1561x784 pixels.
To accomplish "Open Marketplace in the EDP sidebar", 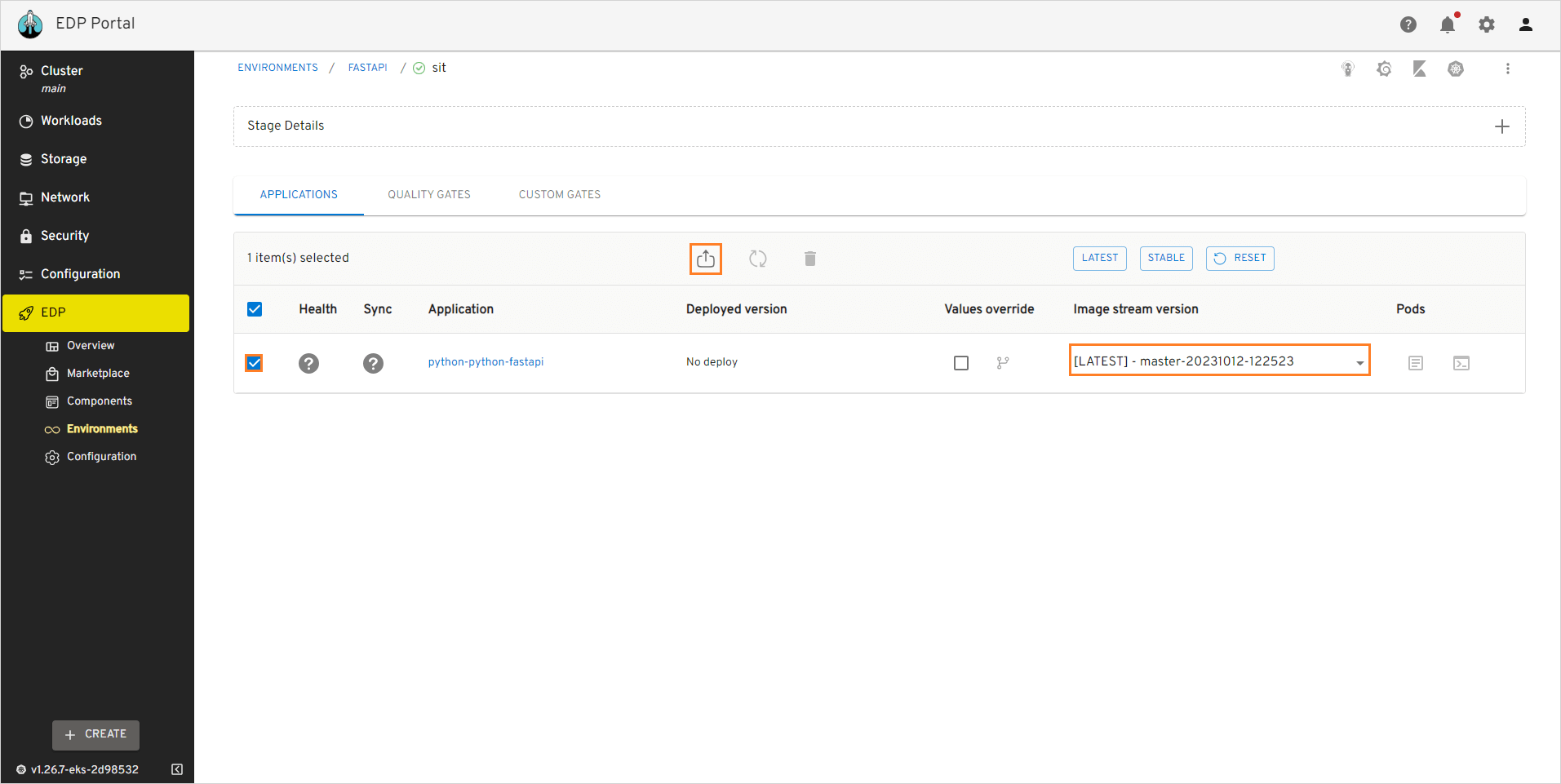I will click(97, 373).
